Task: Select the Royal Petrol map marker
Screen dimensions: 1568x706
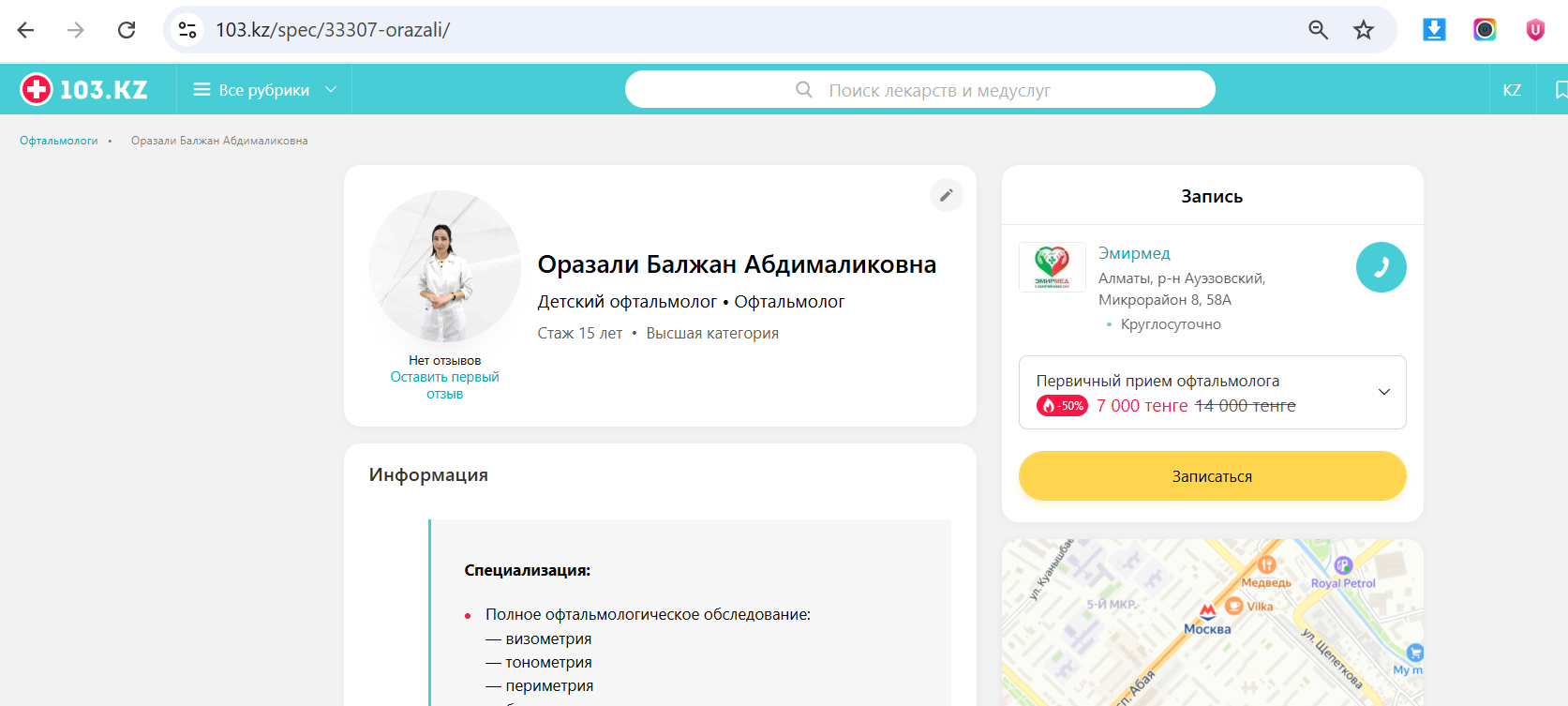Action: 1343,564
